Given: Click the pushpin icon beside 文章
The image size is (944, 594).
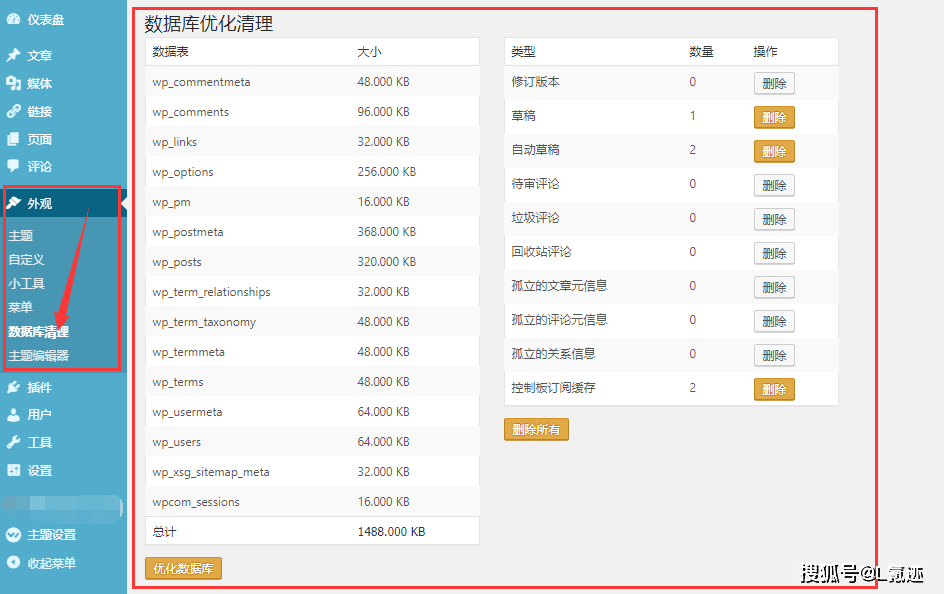Looking at the screenshot, I should pos(13,55).
